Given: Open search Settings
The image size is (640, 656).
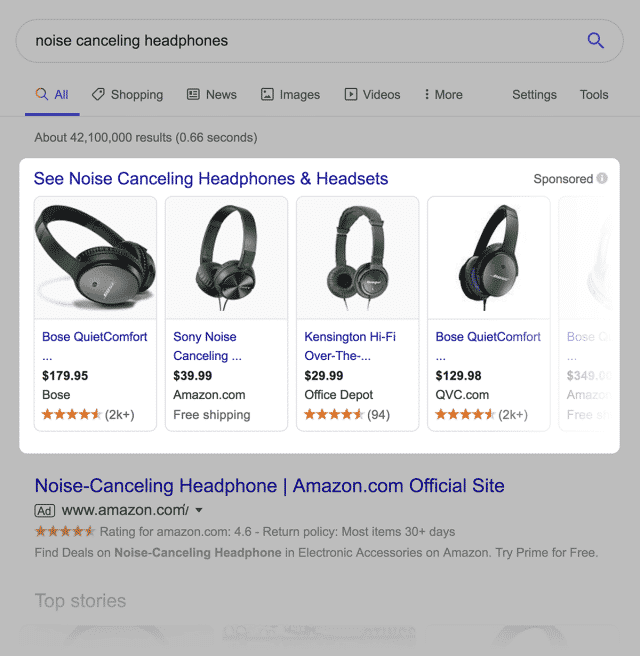Looking at the screenshot, I should [534, 95].
